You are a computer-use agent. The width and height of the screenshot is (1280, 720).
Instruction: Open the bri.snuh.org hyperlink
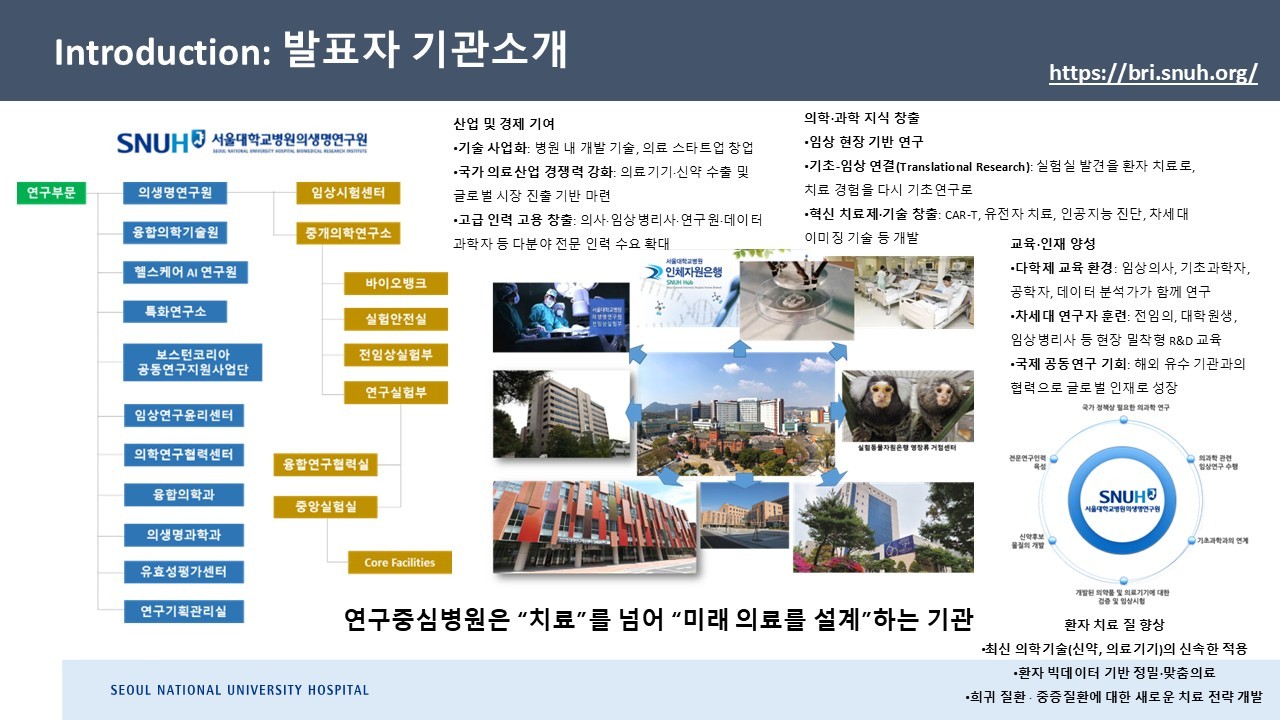tap(1153, 74)
